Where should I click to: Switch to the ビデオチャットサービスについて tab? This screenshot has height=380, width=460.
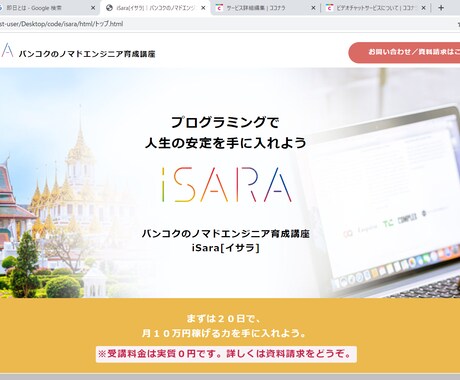coord(375,8)
